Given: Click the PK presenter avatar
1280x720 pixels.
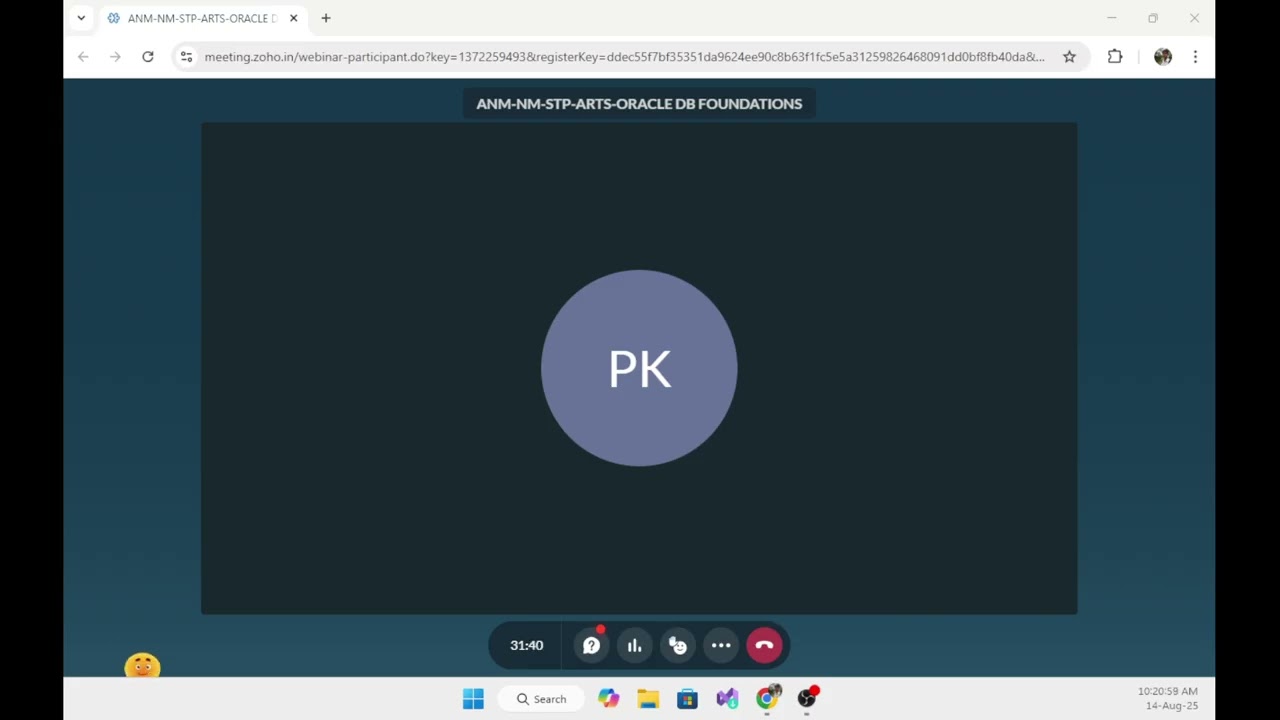Looking at the screenshot, I should tap(639, 368).
